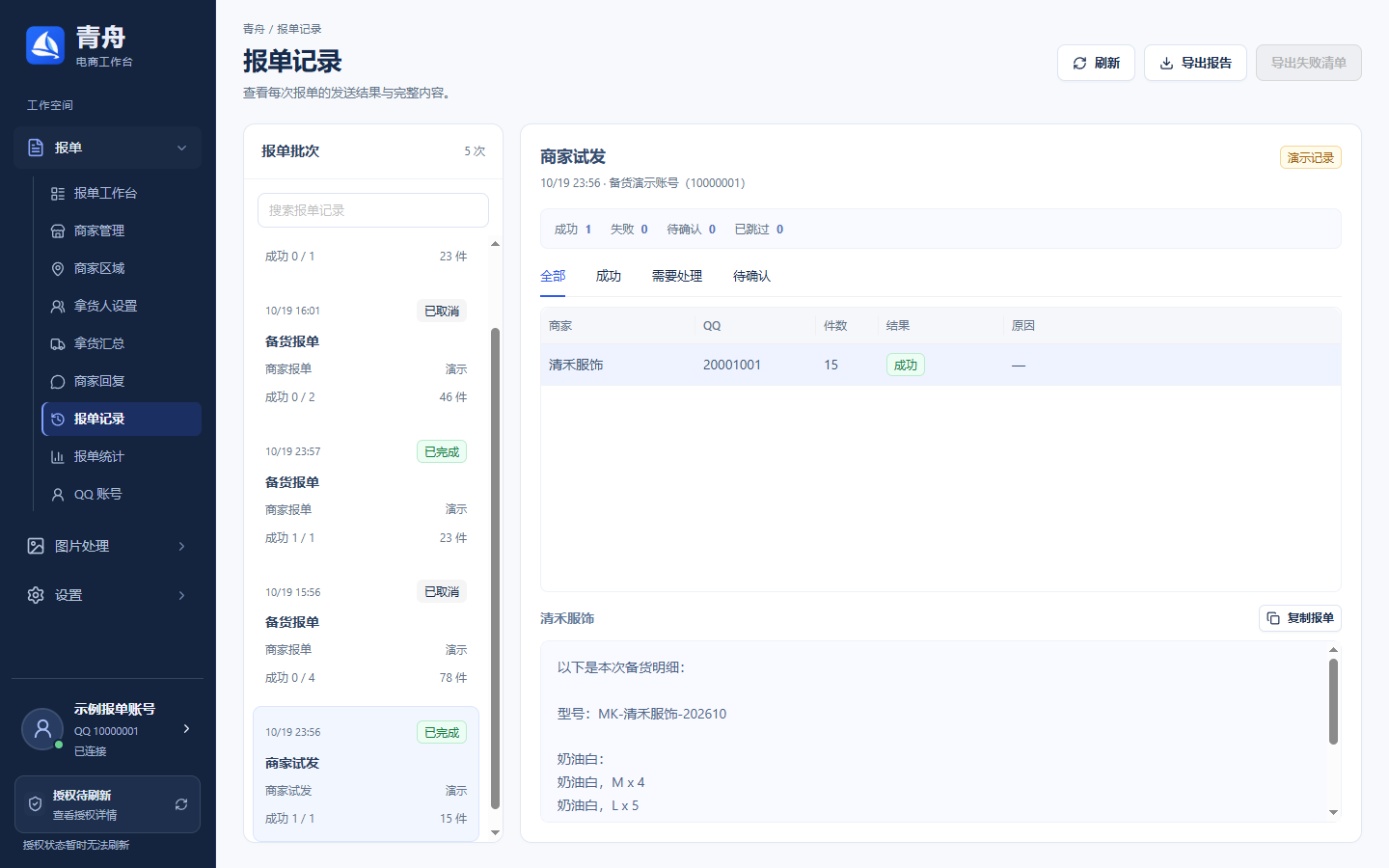Image resolution: width=1389 pixels, height=868 pixels.
Task: Open 商家区域 via its location pin icon
Action: [x=58, y=268]
